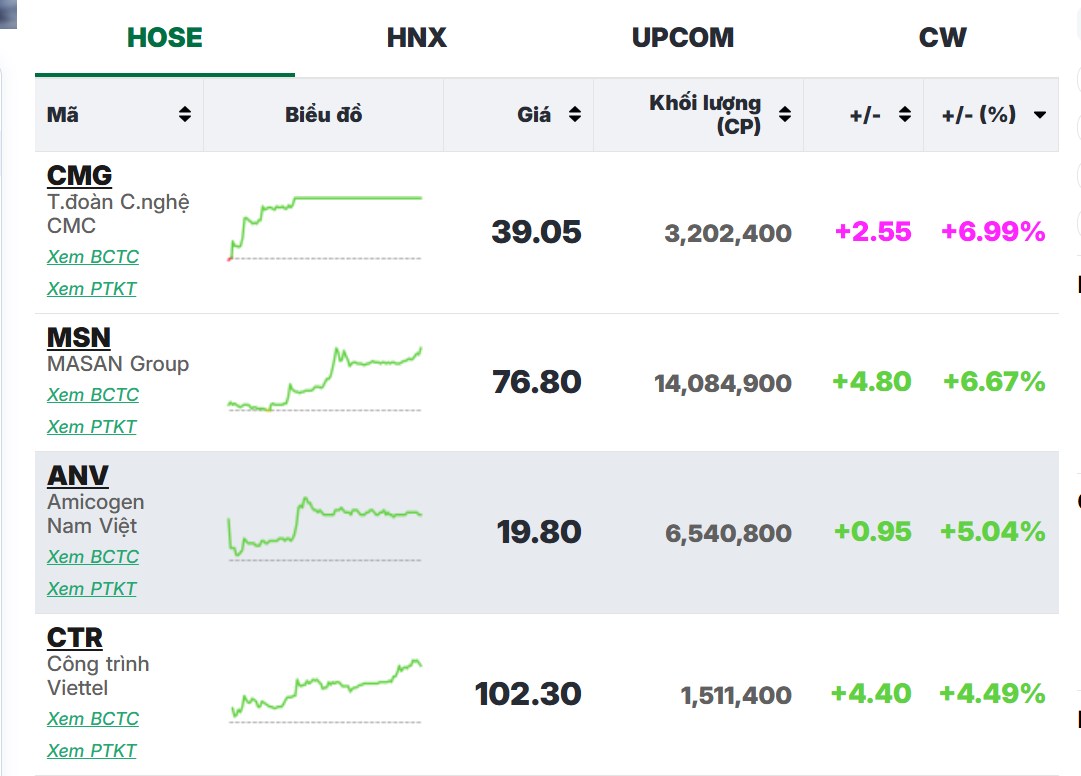The image size is (1081, 776).
Task: Select the HOSE tab
Action: click(x=165, y=38)
